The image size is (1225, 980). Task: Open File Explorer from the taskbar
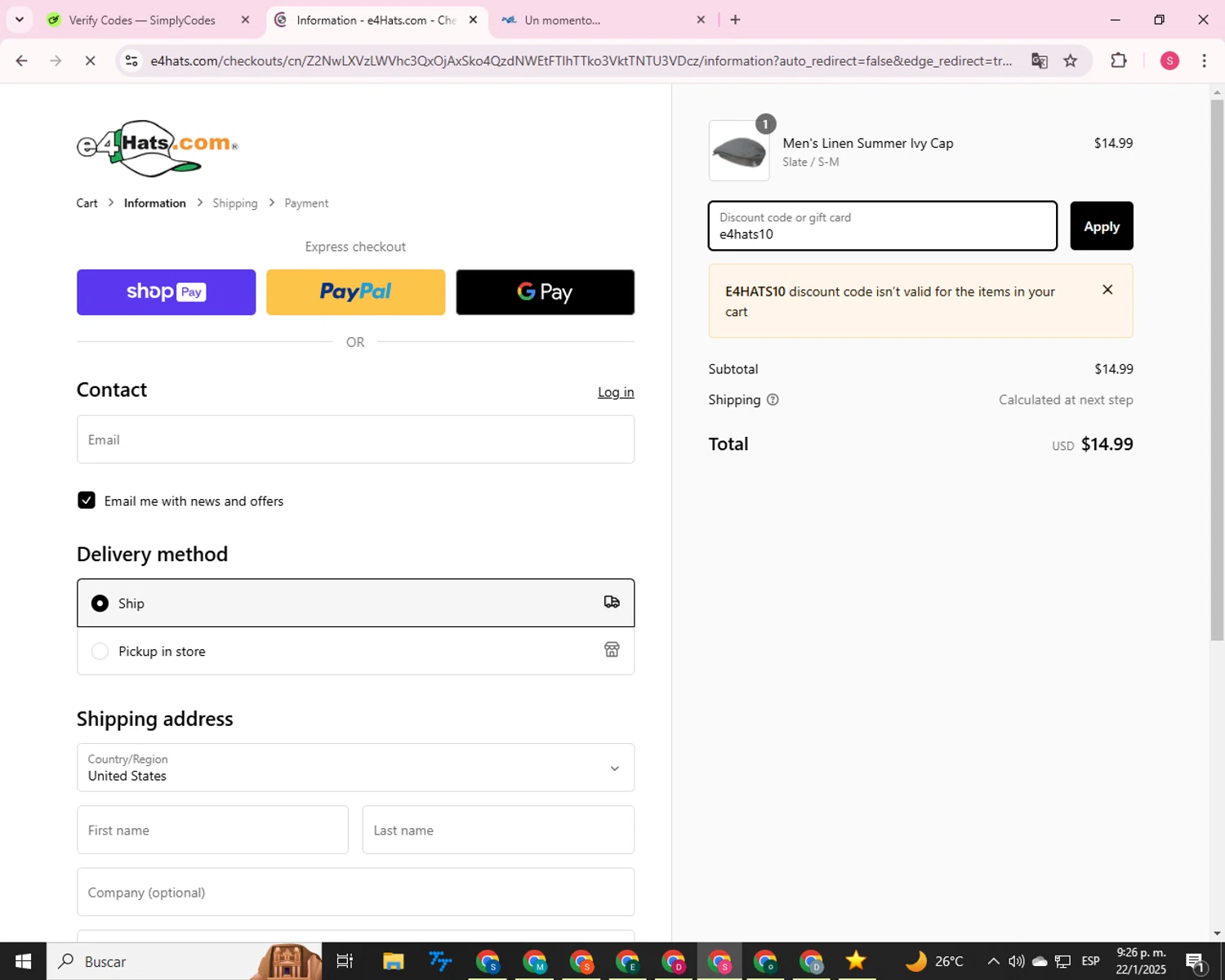point(393,961)
